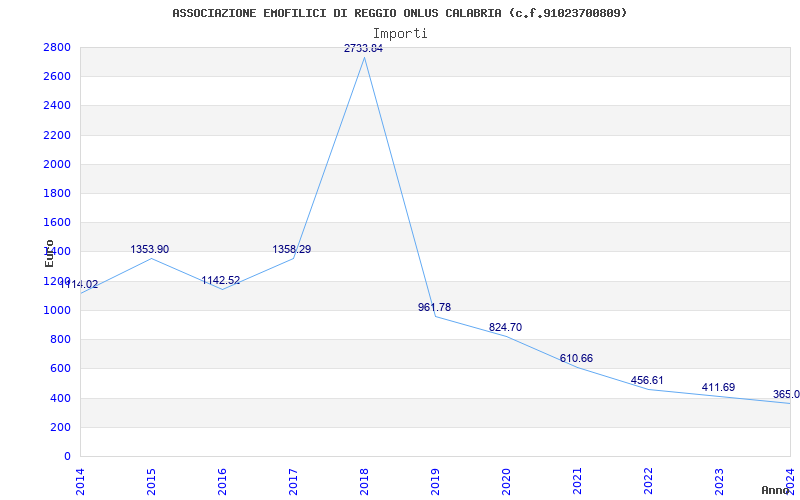The height and width of the screenshot is (500, 800).
Task: Click the 200 y-axis tick label
Action: pyautogui.click(x=60, y=427)
